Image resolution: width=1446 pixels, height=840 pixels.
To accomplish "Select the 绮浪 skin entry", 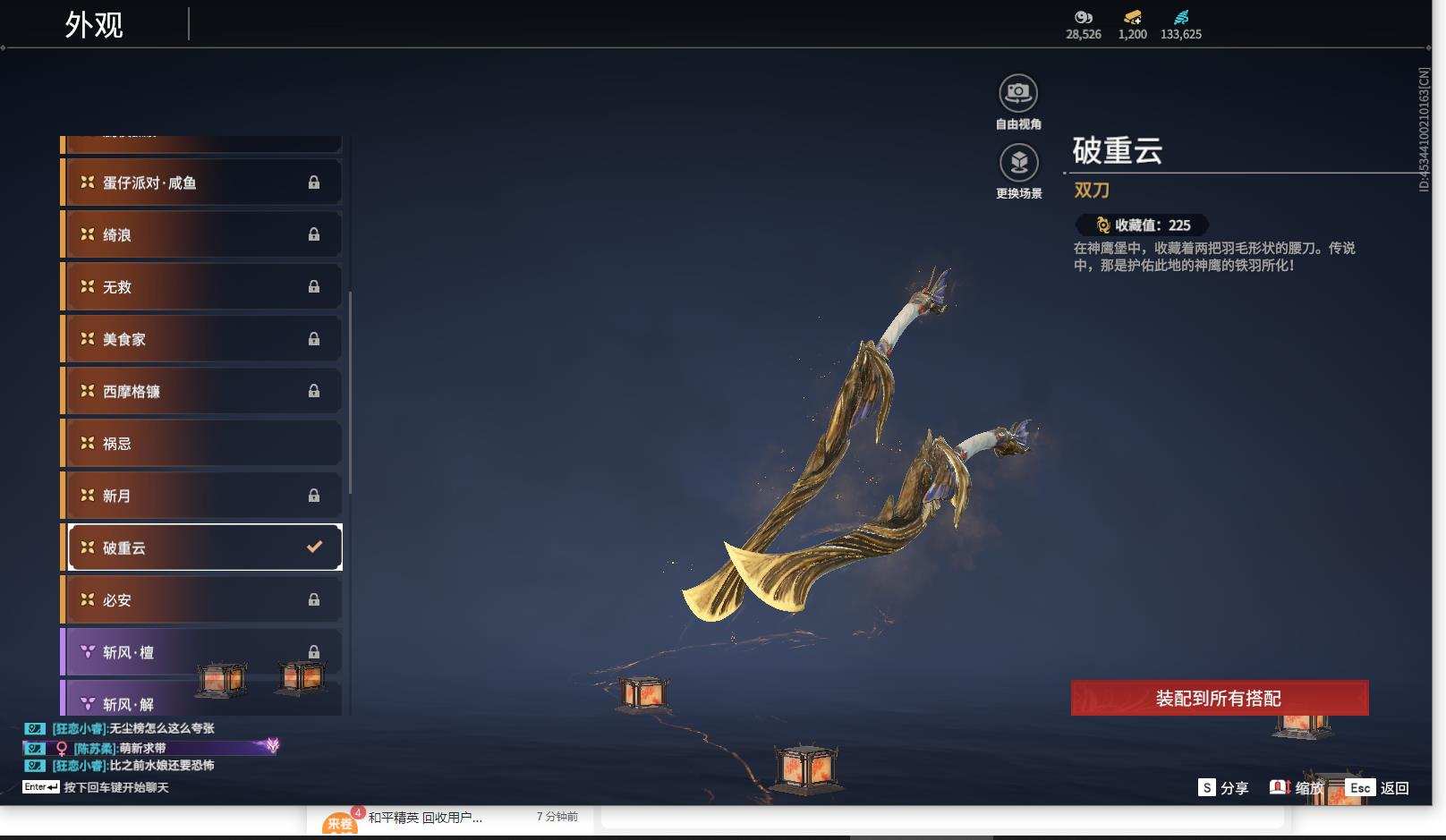I will (x=201, y=234).
